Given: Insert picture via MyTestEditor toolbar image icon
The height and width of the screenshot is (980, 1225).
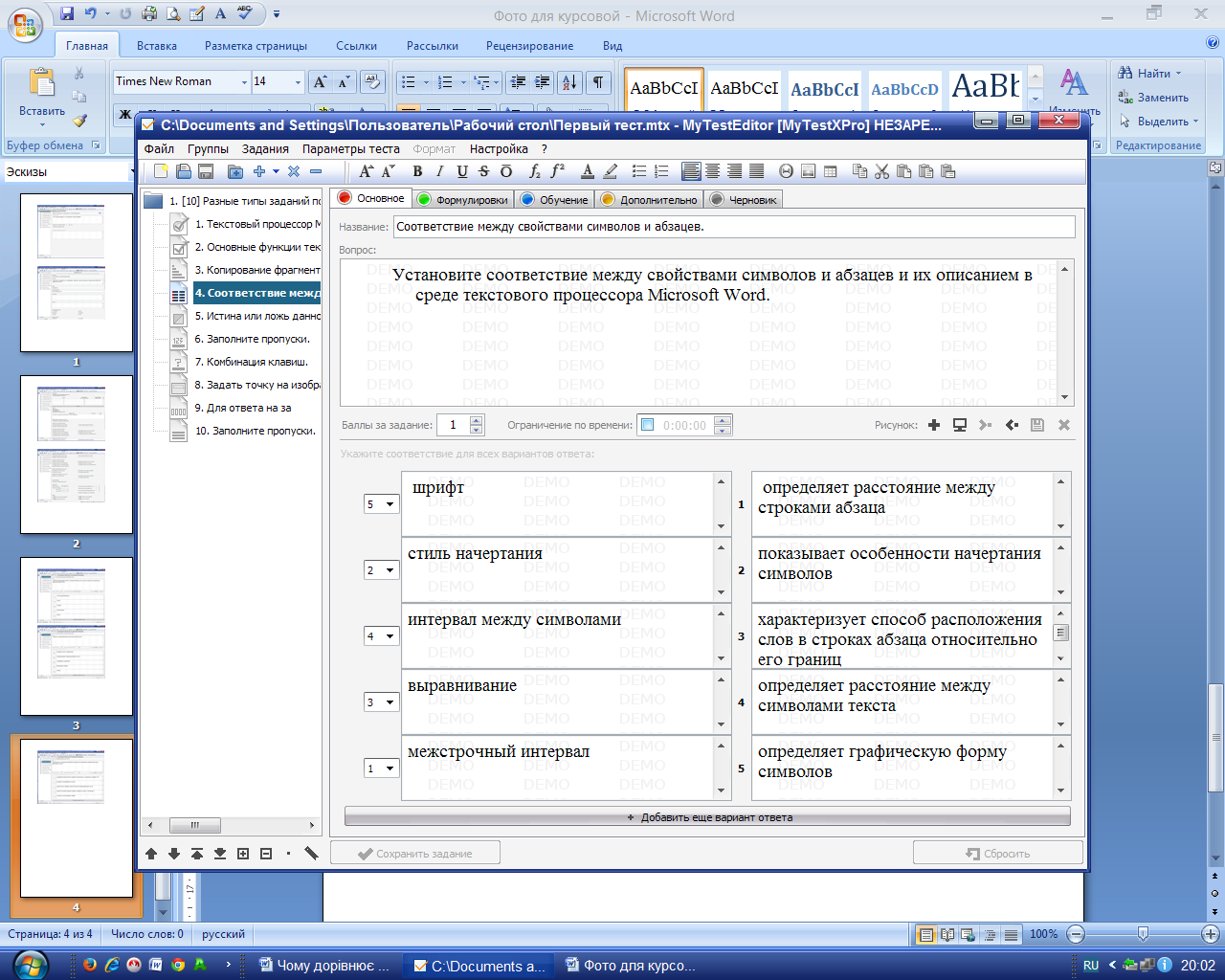Looking at the screenshot, I should pyautogui.click(x=808, y=171).
